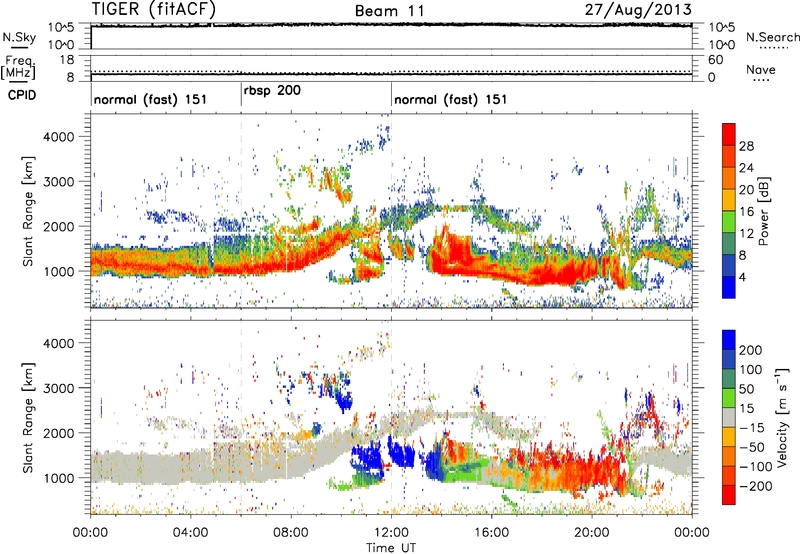Viewport: 800px width, 554px height.
Task: Click the N.Sky solid line legend sample
Action: [18, 47]
